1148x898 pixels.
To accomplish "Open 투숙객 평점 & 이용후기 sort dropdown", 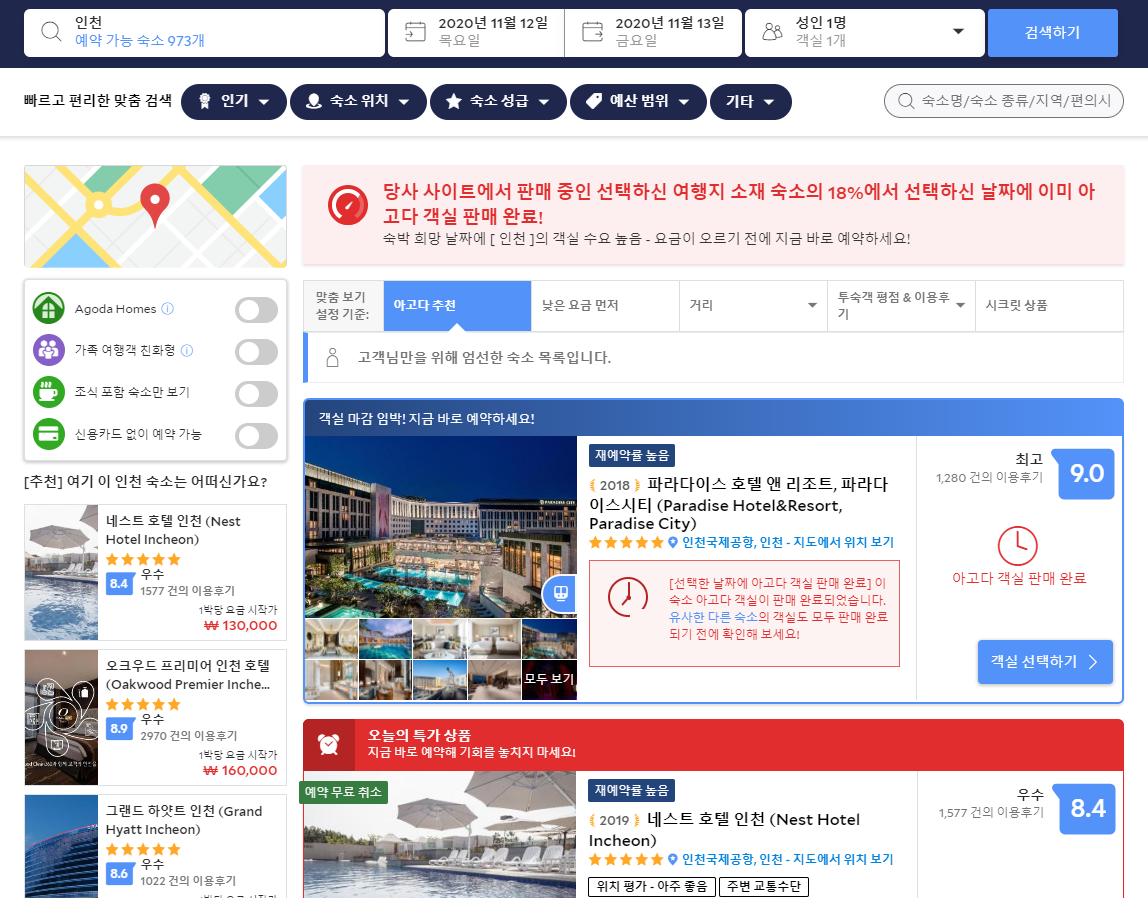I will click(x=901, y=305).
